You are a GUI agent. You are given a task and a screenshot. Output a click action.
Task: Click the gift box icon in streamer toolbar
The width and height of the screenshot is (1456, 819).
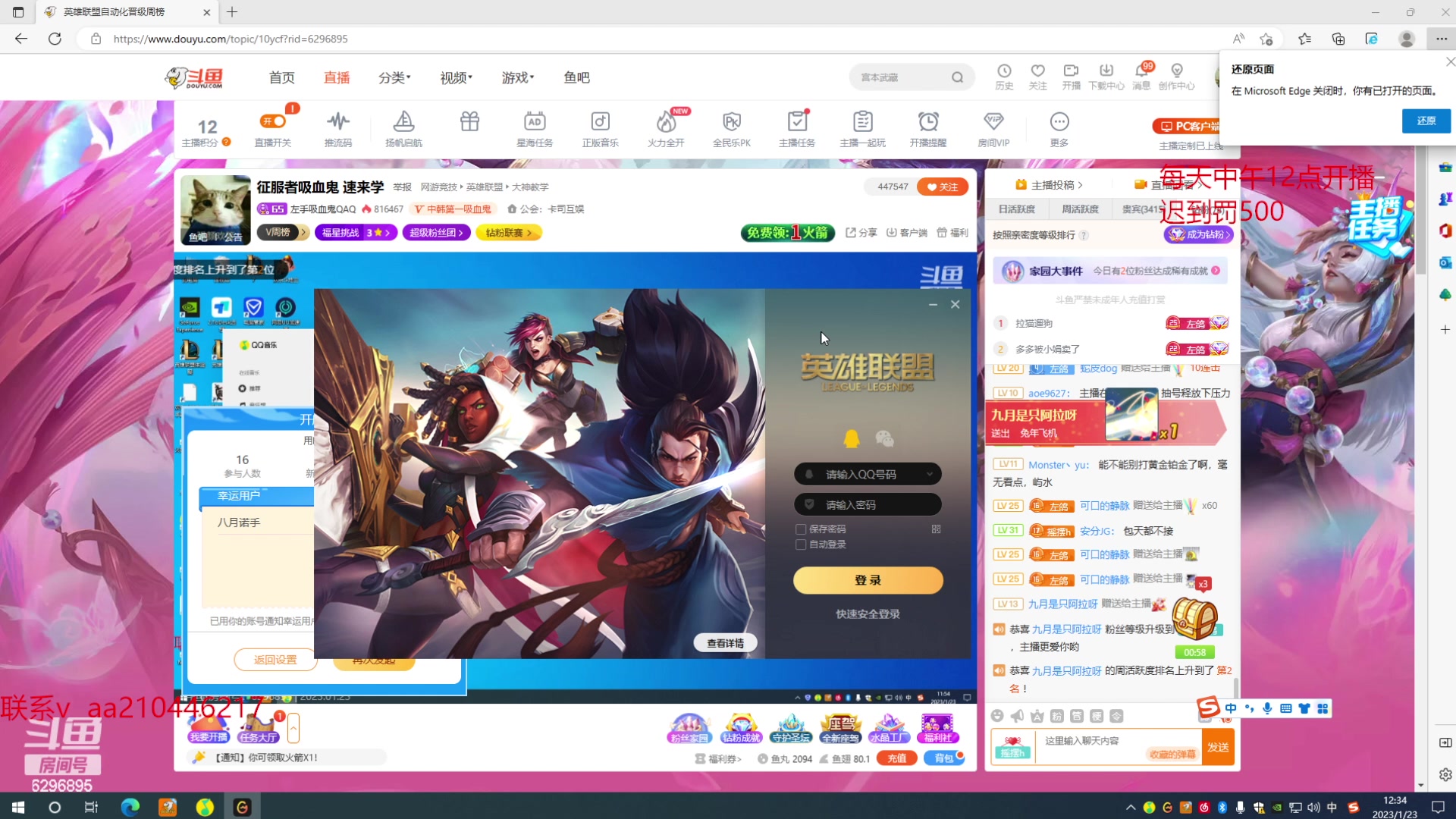click(469, 121)
